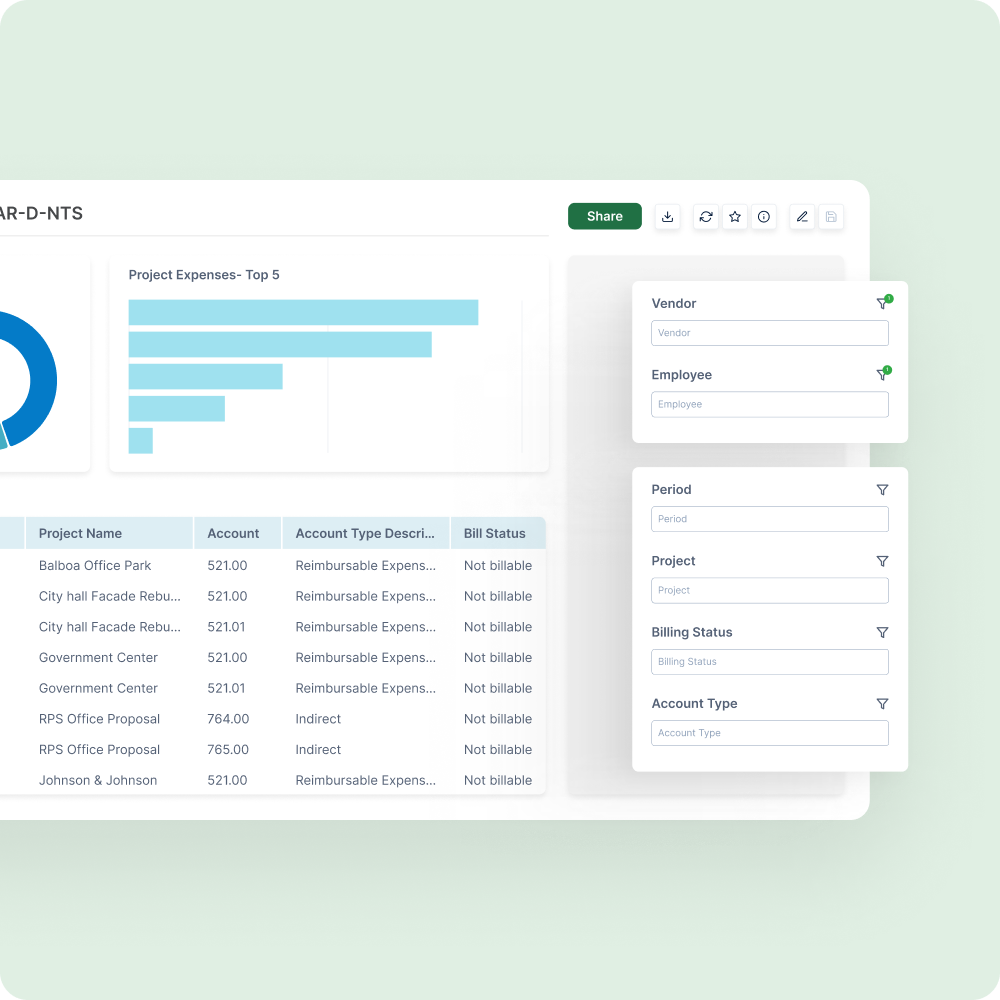
Task: Expand the Account Type dropdown field
Action: click(x=769, y=733)
